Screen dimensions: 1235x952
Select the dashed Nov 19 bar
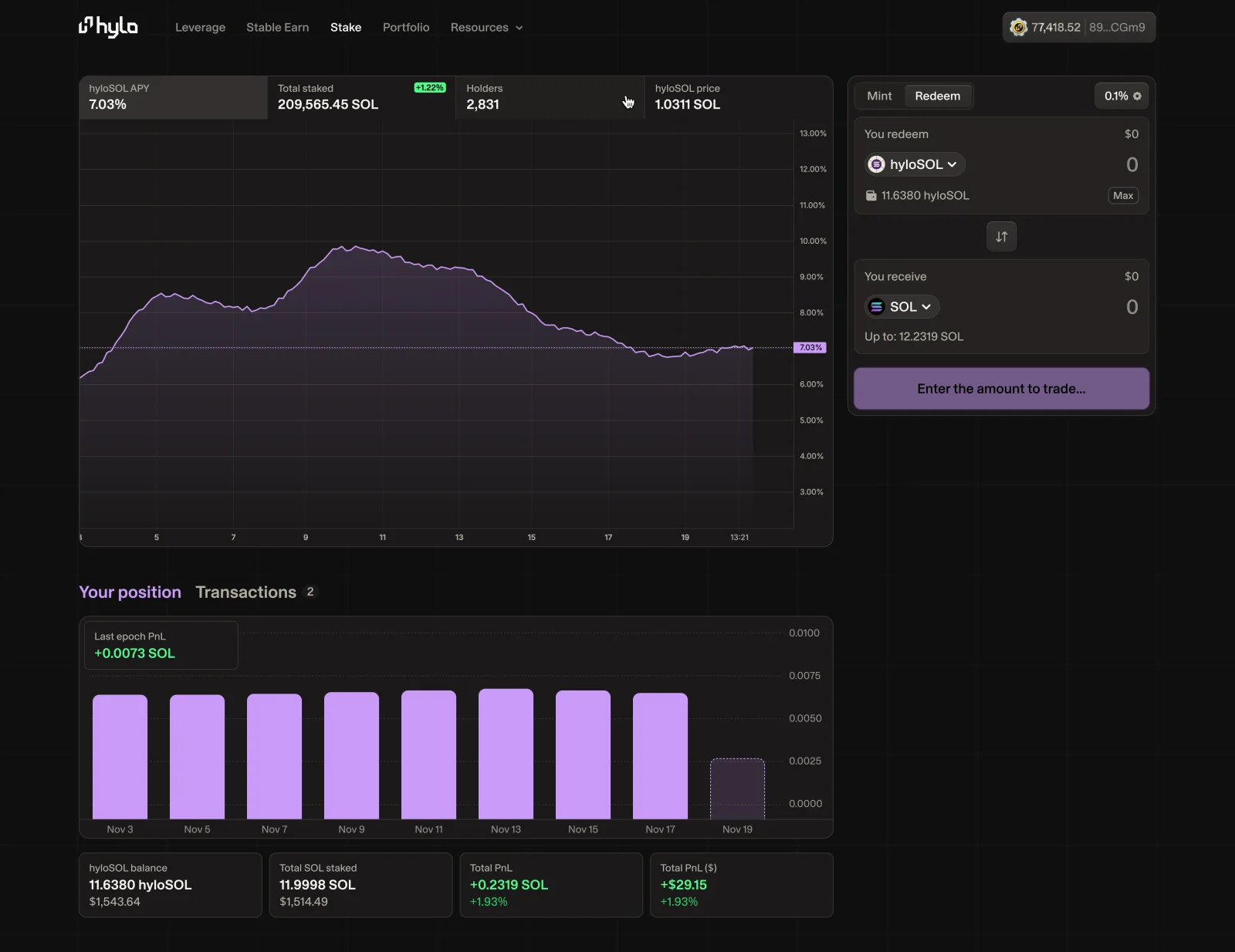click(737, 788)
